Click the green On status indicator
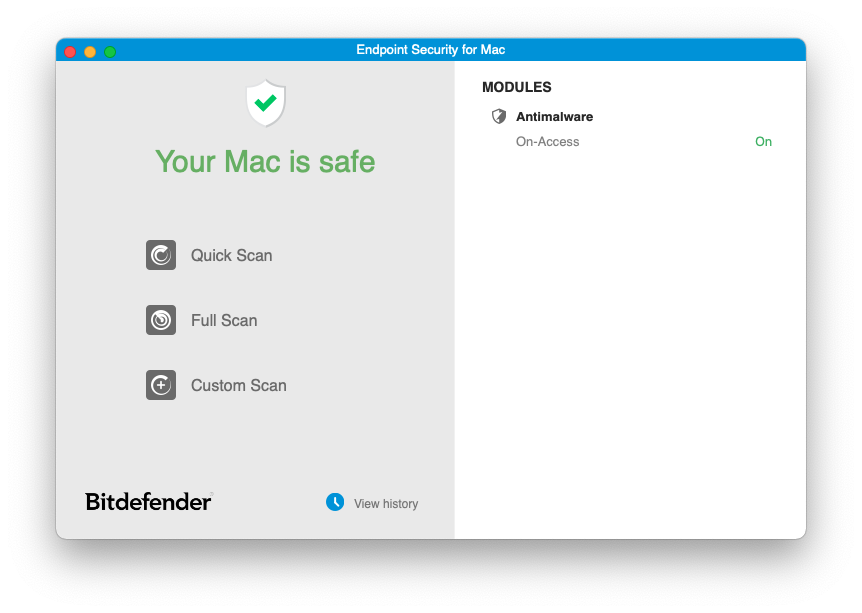Screen dimensions: 862x613 [x=763, y=142]
